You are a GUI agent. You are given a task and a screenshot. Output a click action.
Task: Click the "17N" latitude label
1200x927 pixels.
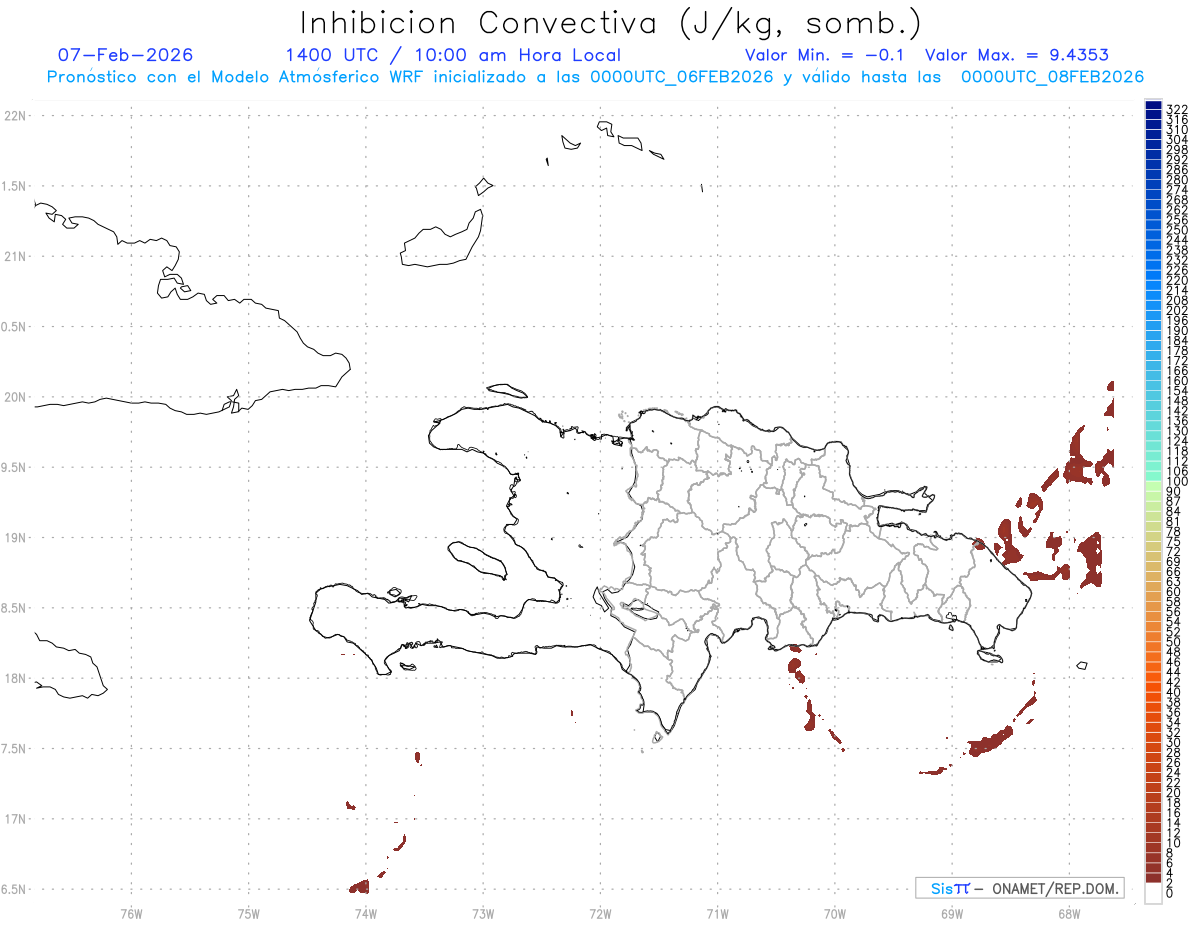point(14,819)
